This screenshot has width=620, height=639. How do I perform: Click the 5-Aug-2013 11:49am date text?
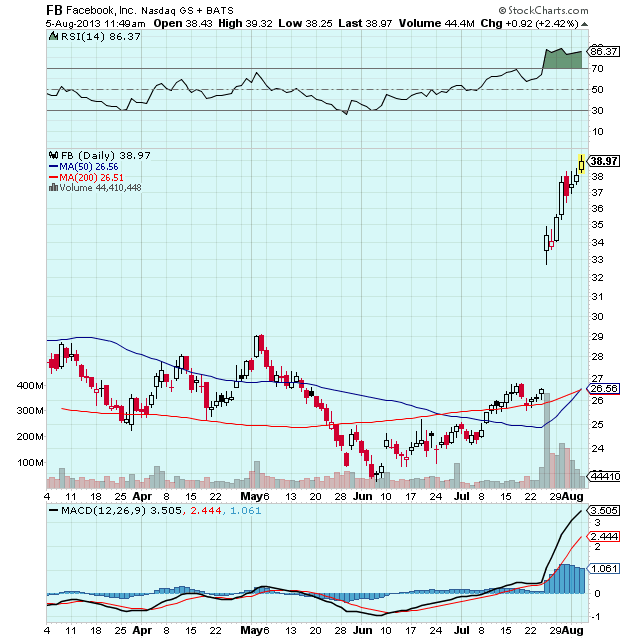[95, 24]
